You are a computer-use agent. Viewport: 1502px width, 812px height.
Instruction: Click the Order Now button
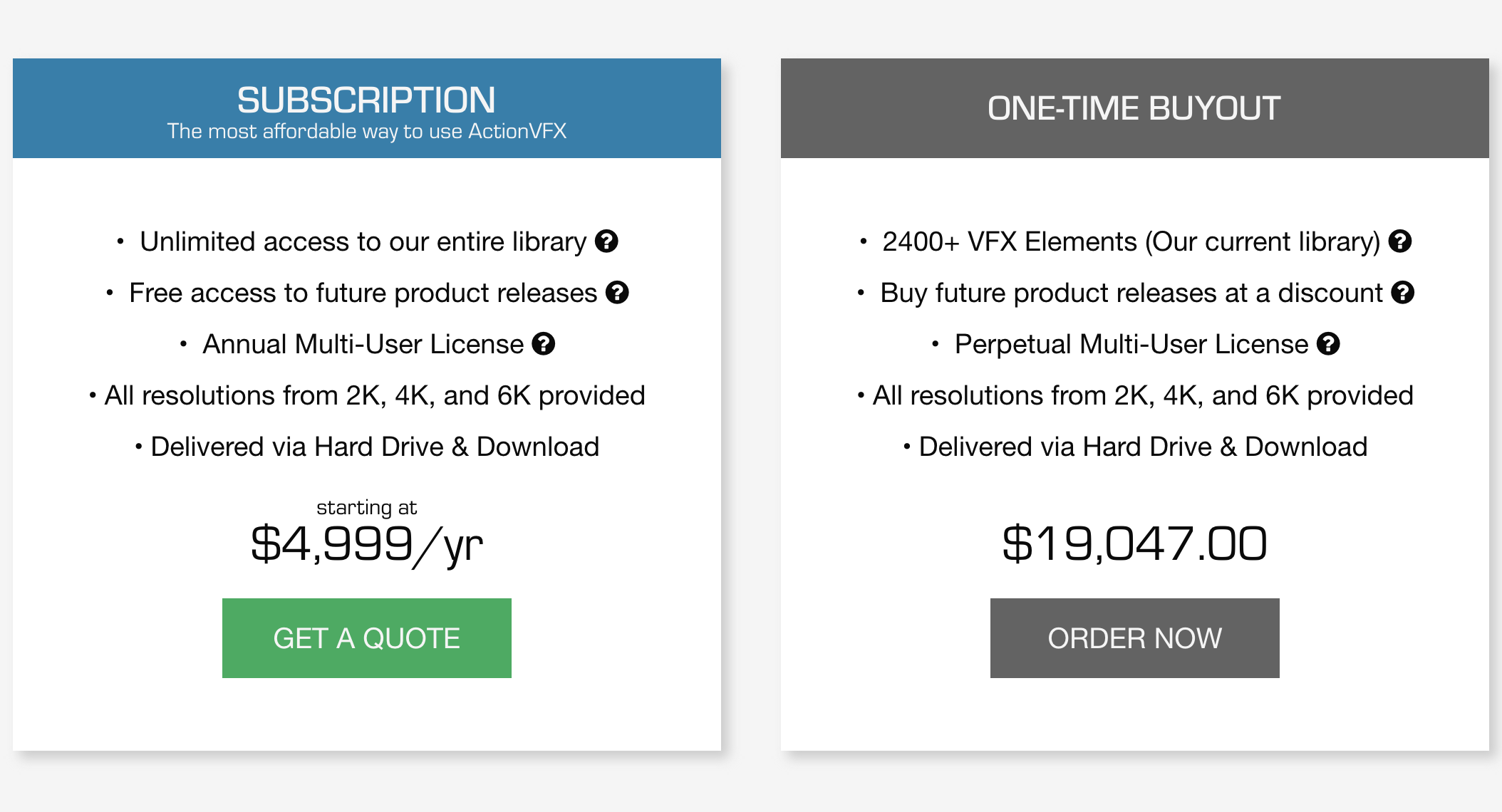pyautogui.click(x=1134, y=638)
